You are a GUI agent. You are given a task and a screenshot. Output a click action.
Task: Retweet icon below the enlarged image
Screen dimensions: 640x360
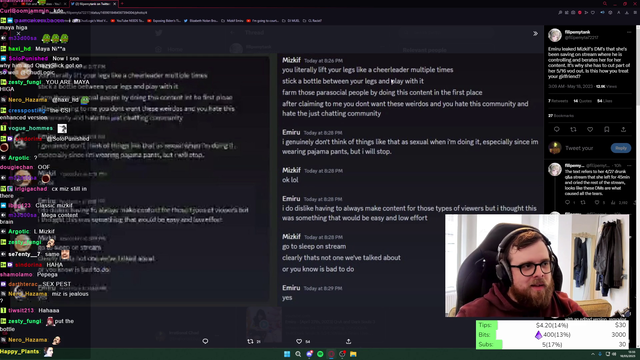tap(250, 341)
